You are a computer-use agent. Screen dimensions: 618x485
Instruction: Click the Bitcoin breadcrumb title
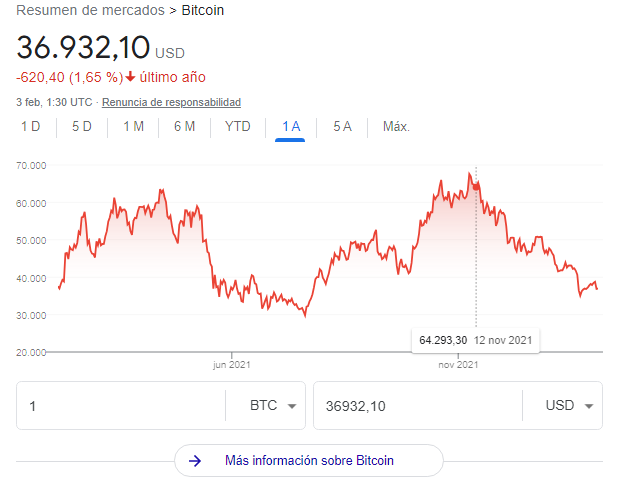click(202, 11)
